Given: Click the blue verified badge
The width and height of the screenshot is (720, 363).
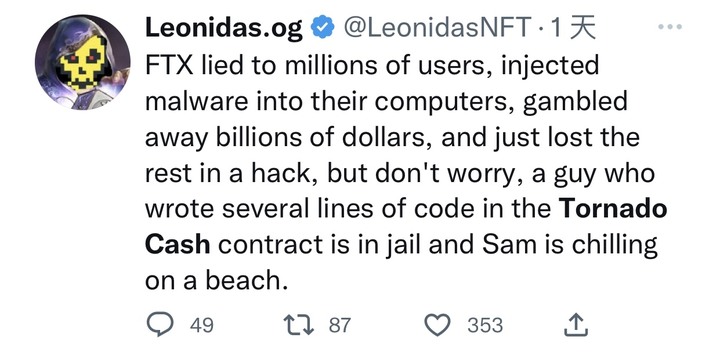Looking at the screenshot, I should (x=323, y=28).
